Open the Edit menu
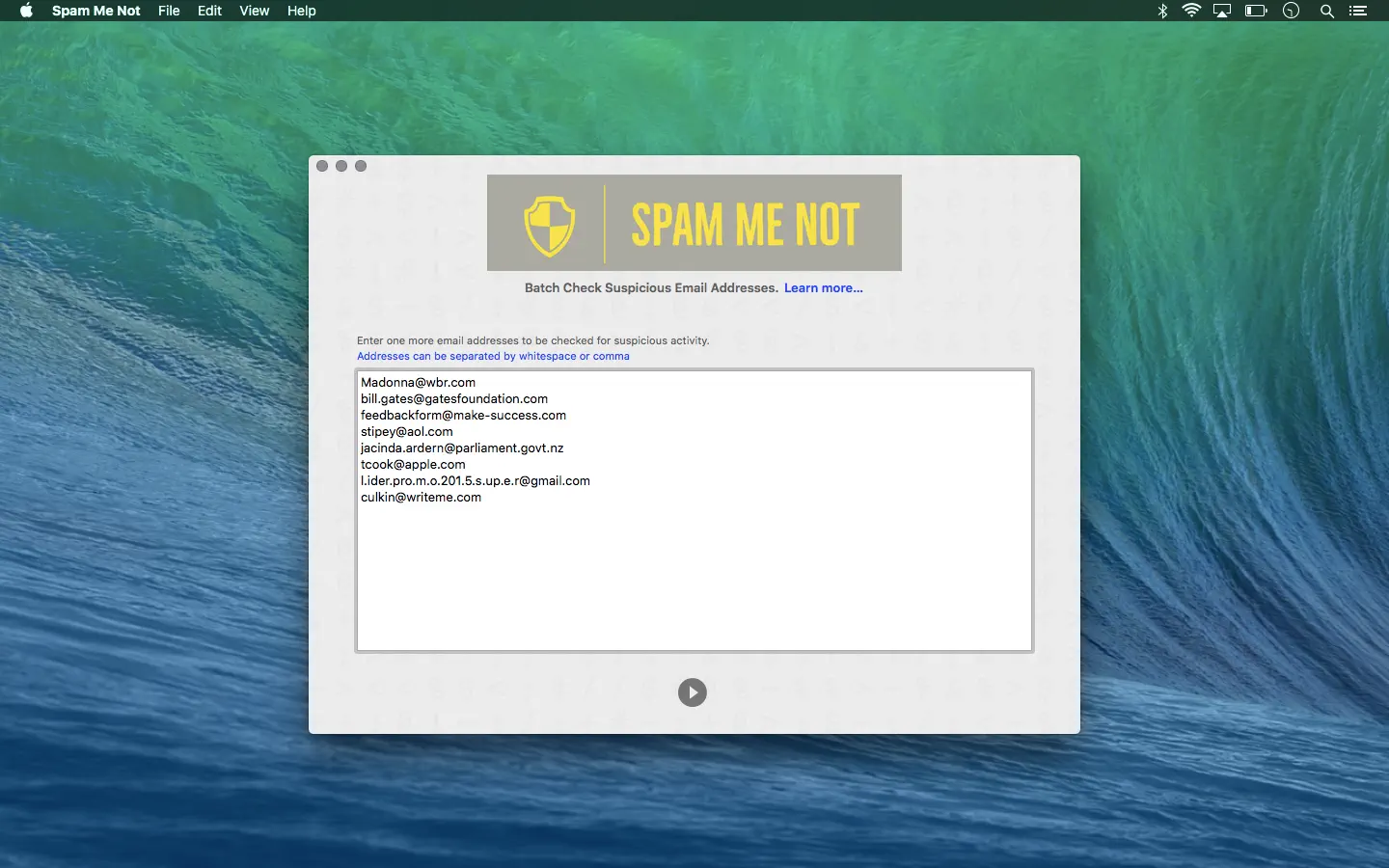 209,11
